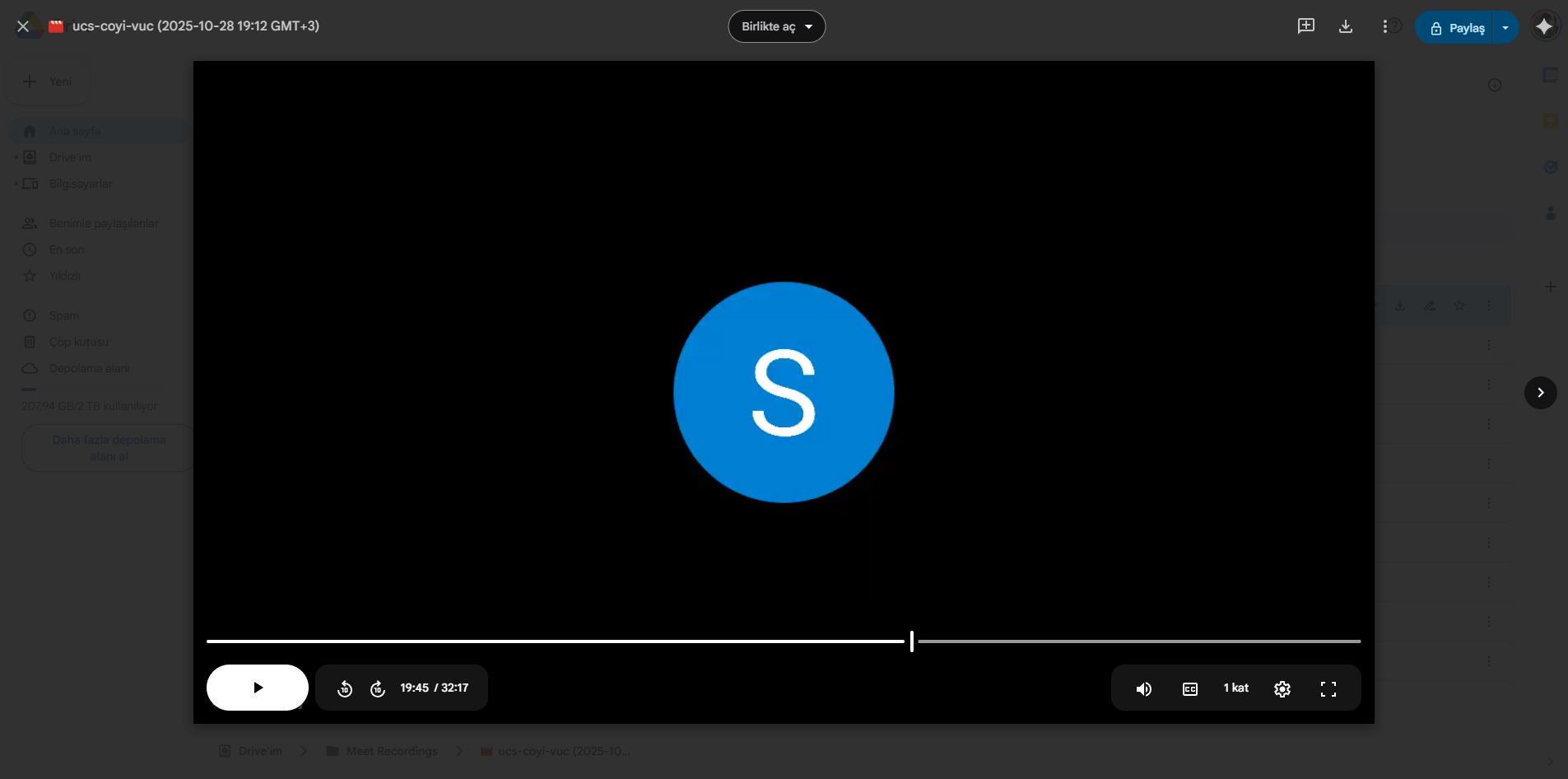This screenshot has width=1568, height=779.
Task: Go to next file with right arrow
Action: [x=1540, y=393]
